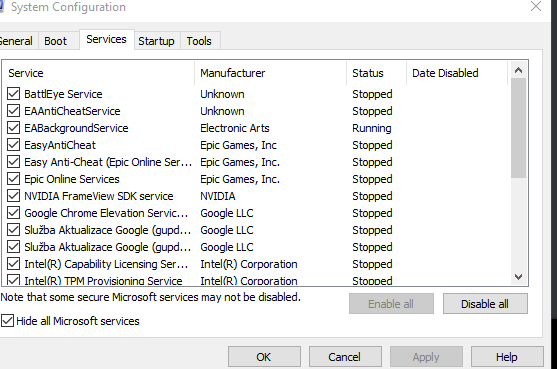The height and width of the screenshot is (369, 557).
Task: Select the NVIDIA manufacturer cell
Action: click(x=218, y=196)
